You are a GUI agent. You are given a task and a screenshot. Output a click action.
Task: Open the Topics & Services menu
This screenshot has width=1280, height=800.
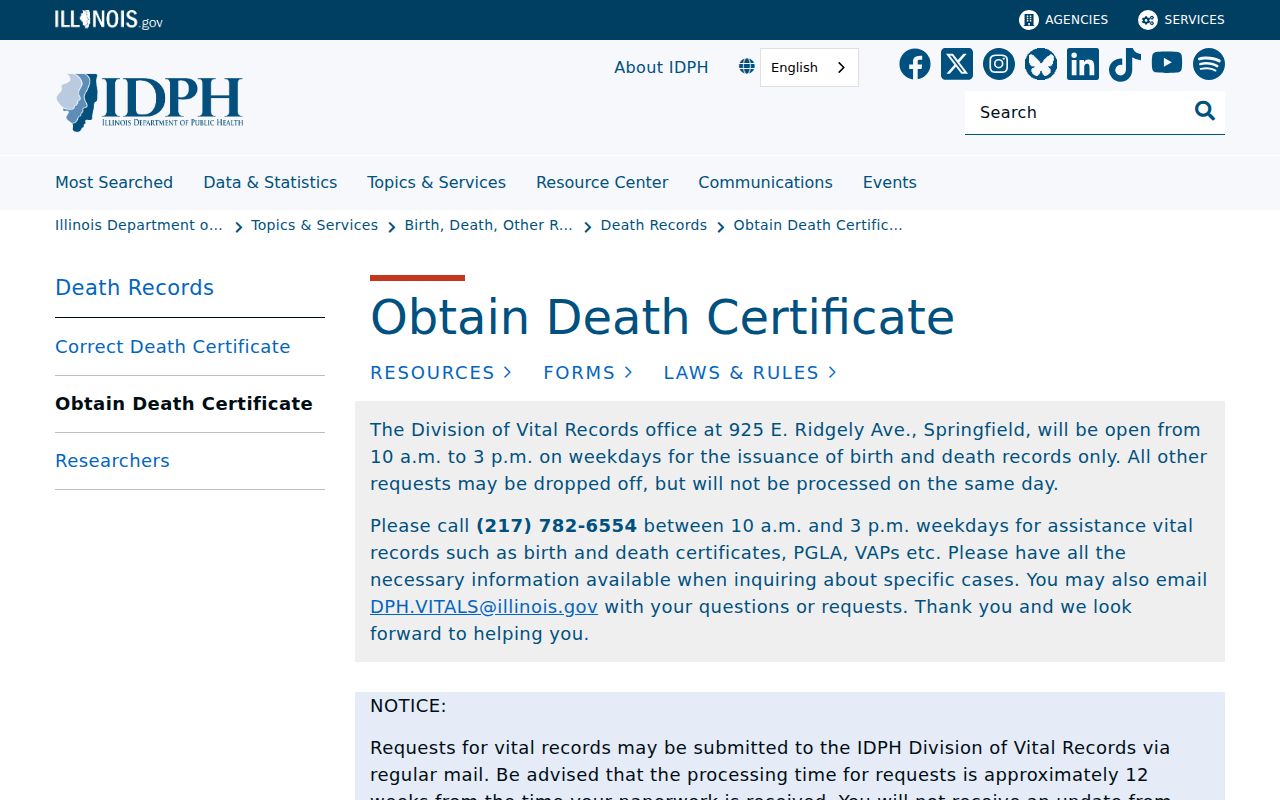tap(436, 182)
